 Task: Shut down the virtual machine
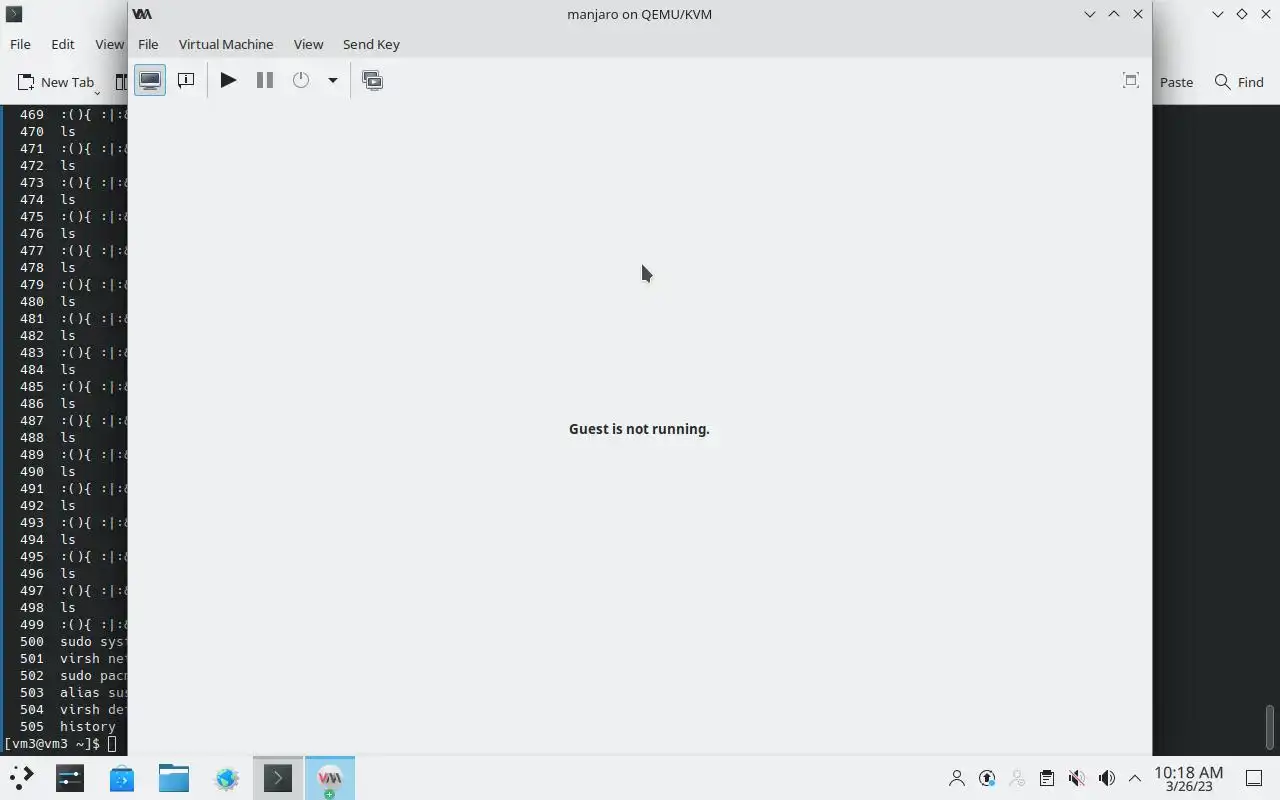[x=301, y=81]
